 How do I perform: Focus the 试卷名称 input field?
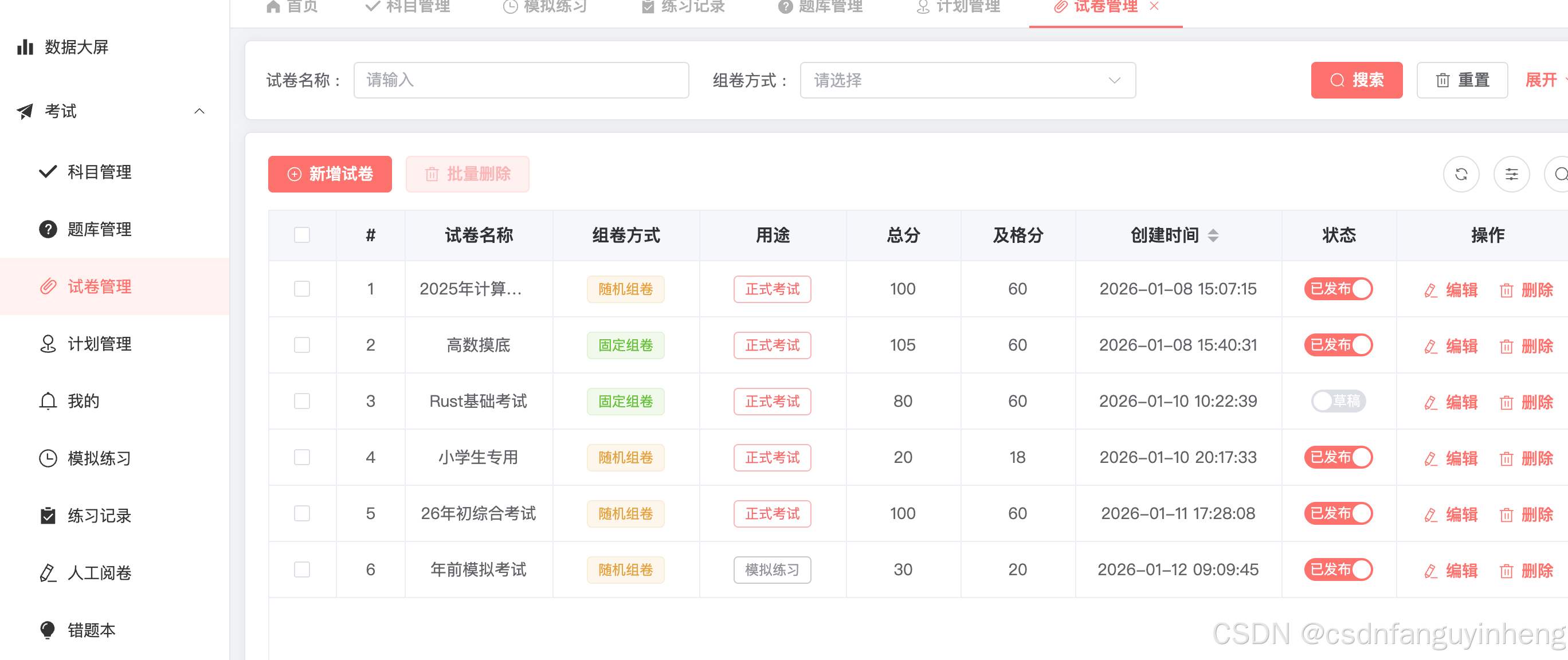[x=520, y=80]
